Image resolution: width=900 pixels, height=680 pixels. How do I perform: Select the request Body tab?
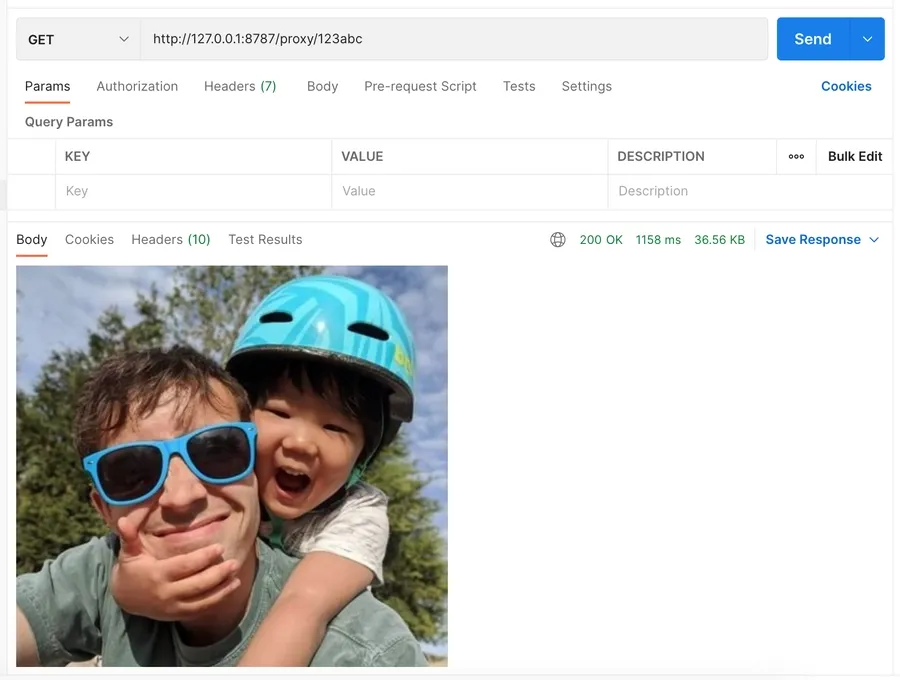pyautogui.click(x=322, y=86)
